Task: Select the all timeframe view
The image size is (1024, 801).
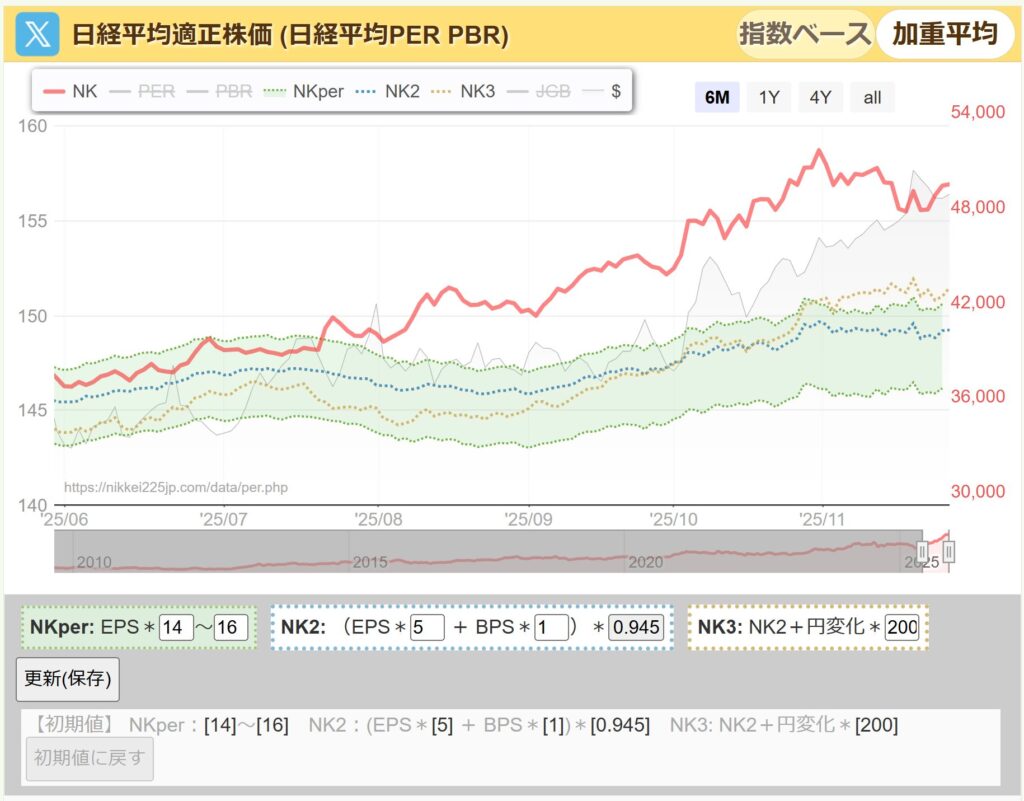Action: pos(869,97)
